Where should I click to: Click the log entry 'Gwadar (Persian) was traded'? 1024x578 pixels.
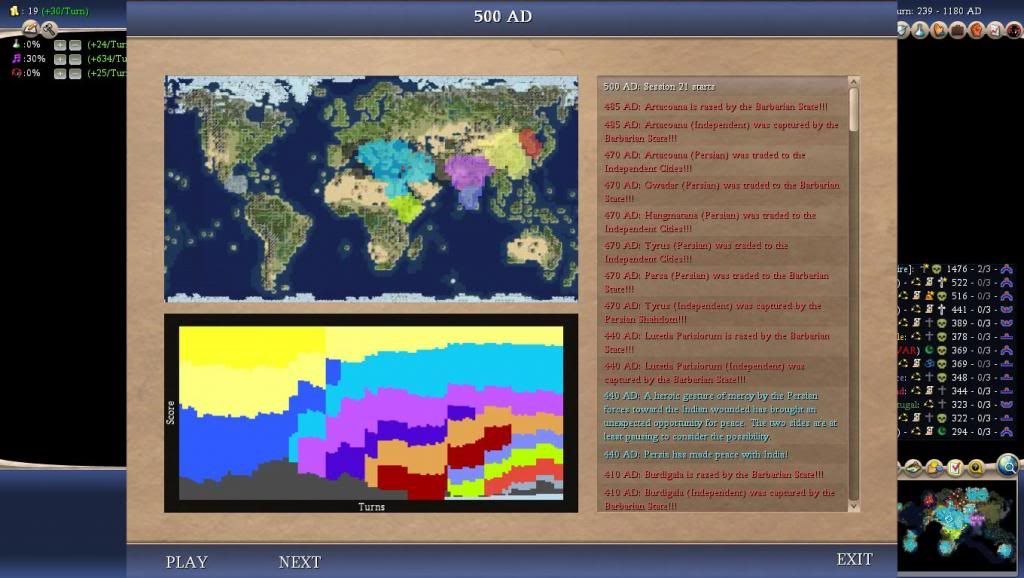pyautogui.click(x=722, y=191)
